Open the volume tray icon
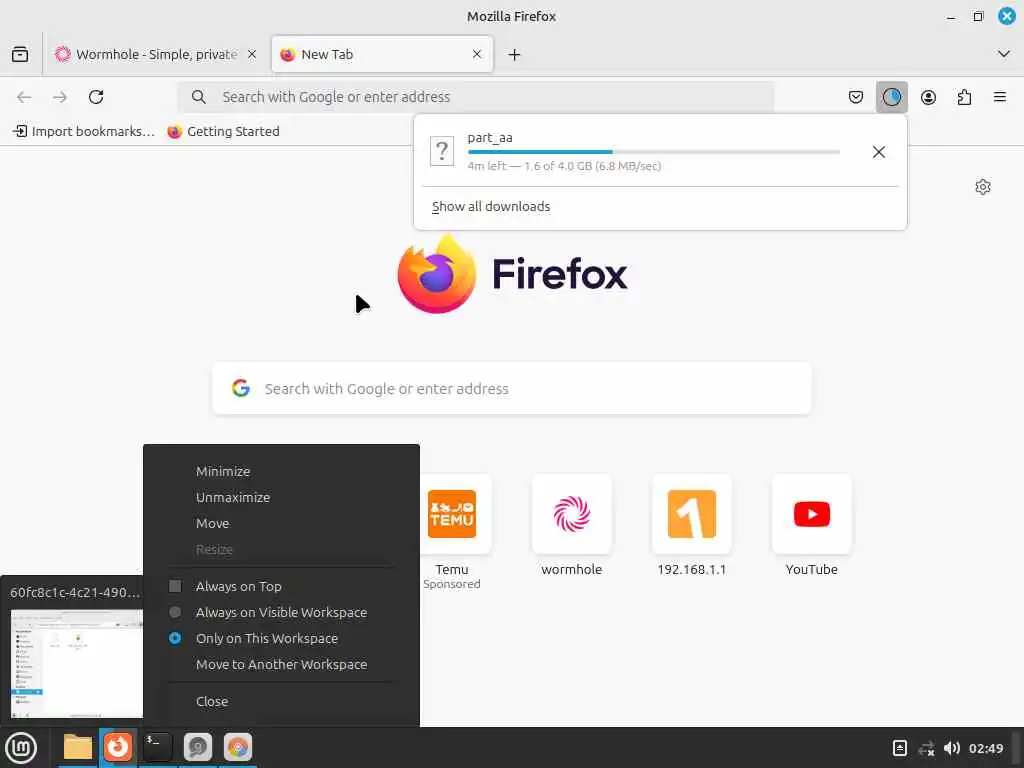Screen dimensions: 1024x768 pyautogui.click(x=952, y=748)
